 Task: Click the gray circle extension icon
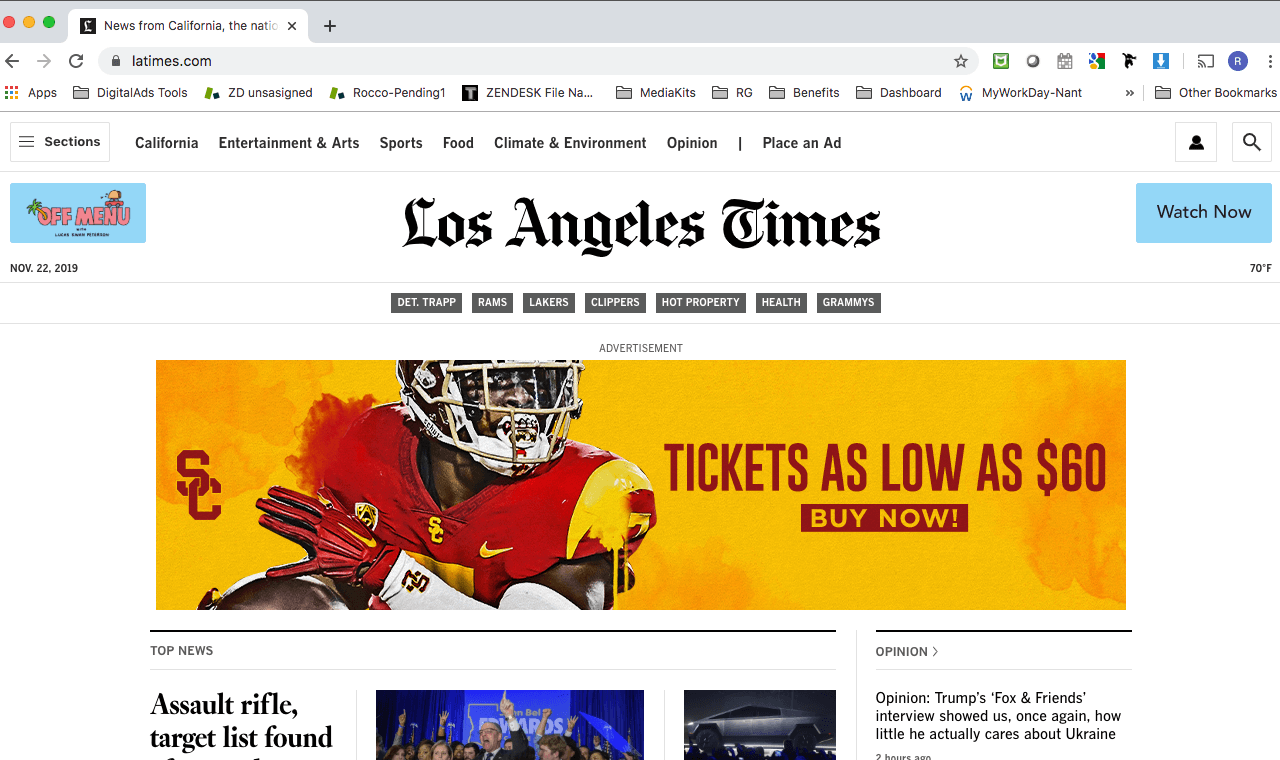(x=1033, y=61)
